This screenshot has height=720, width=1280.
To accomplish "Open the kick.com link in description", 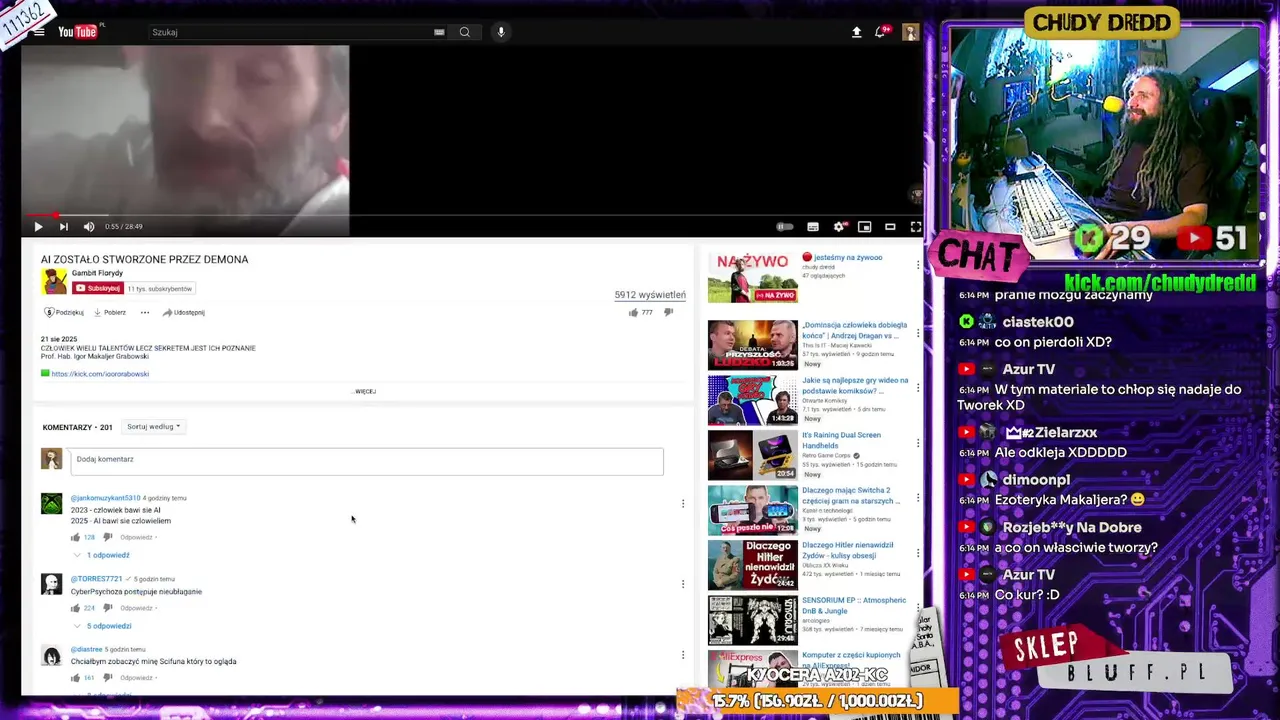I will (x=100, y=374).
